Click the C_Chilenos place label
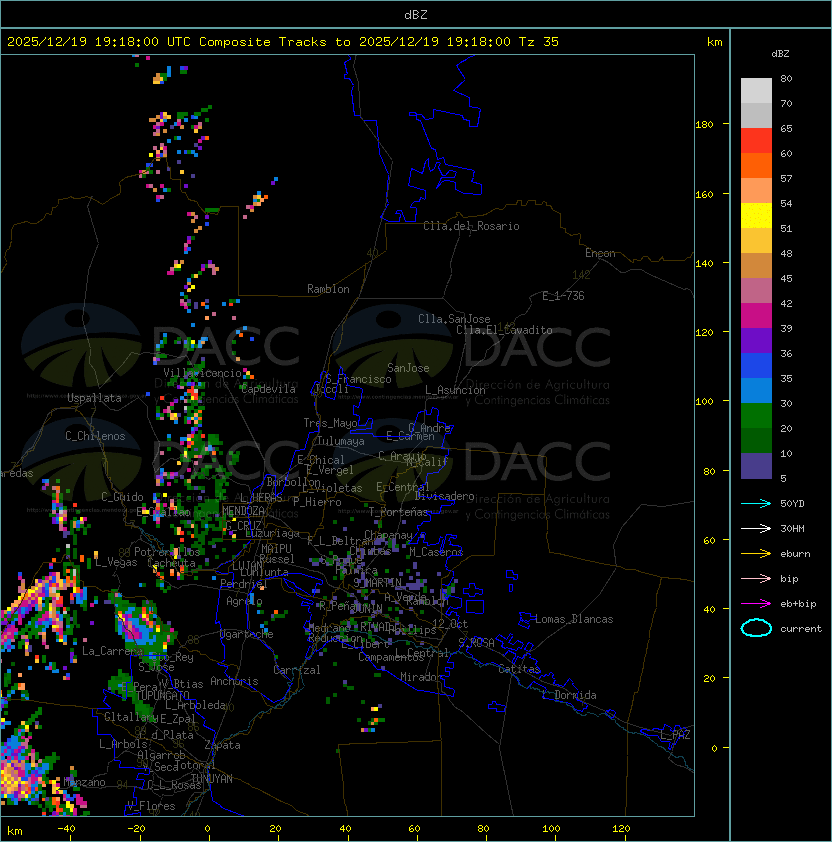The height and width of the screenshot is (842, 832). pyautogui.click(x=95, y=436)
